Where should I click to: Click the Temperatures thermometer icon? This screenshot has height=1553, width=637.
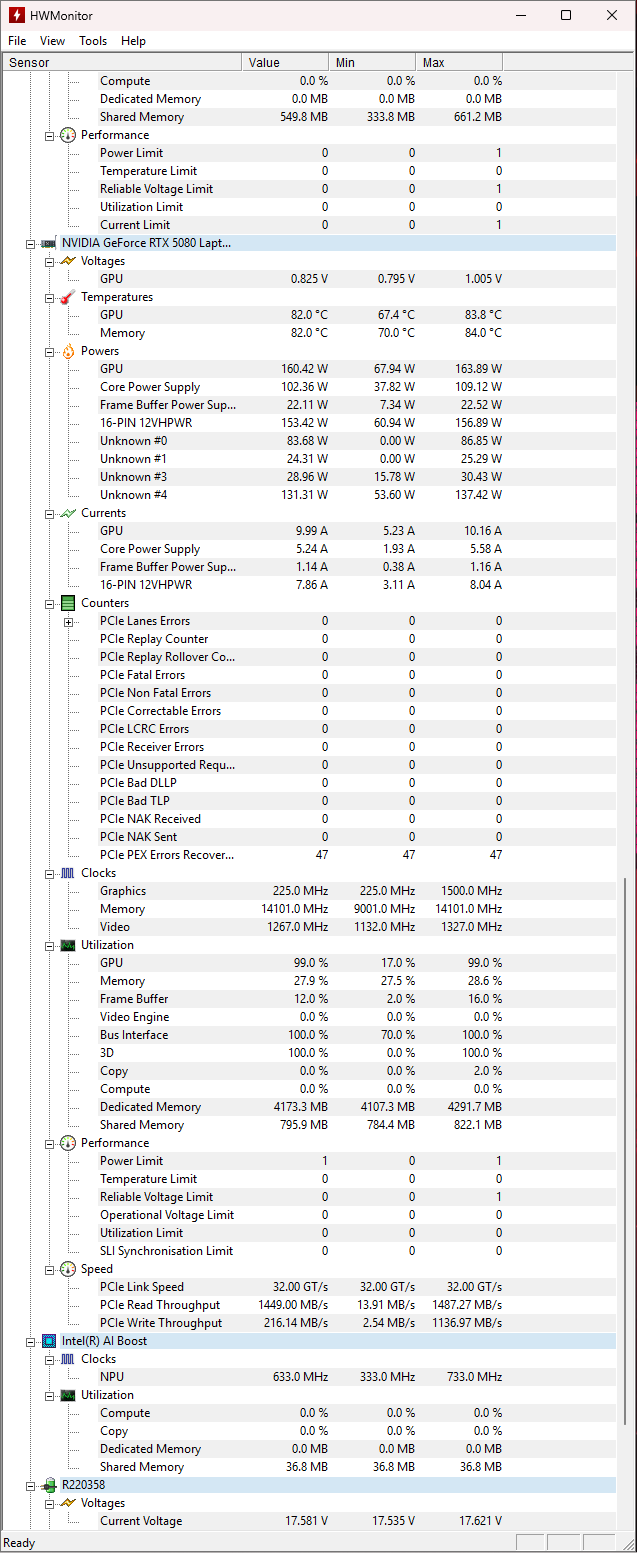68,297
